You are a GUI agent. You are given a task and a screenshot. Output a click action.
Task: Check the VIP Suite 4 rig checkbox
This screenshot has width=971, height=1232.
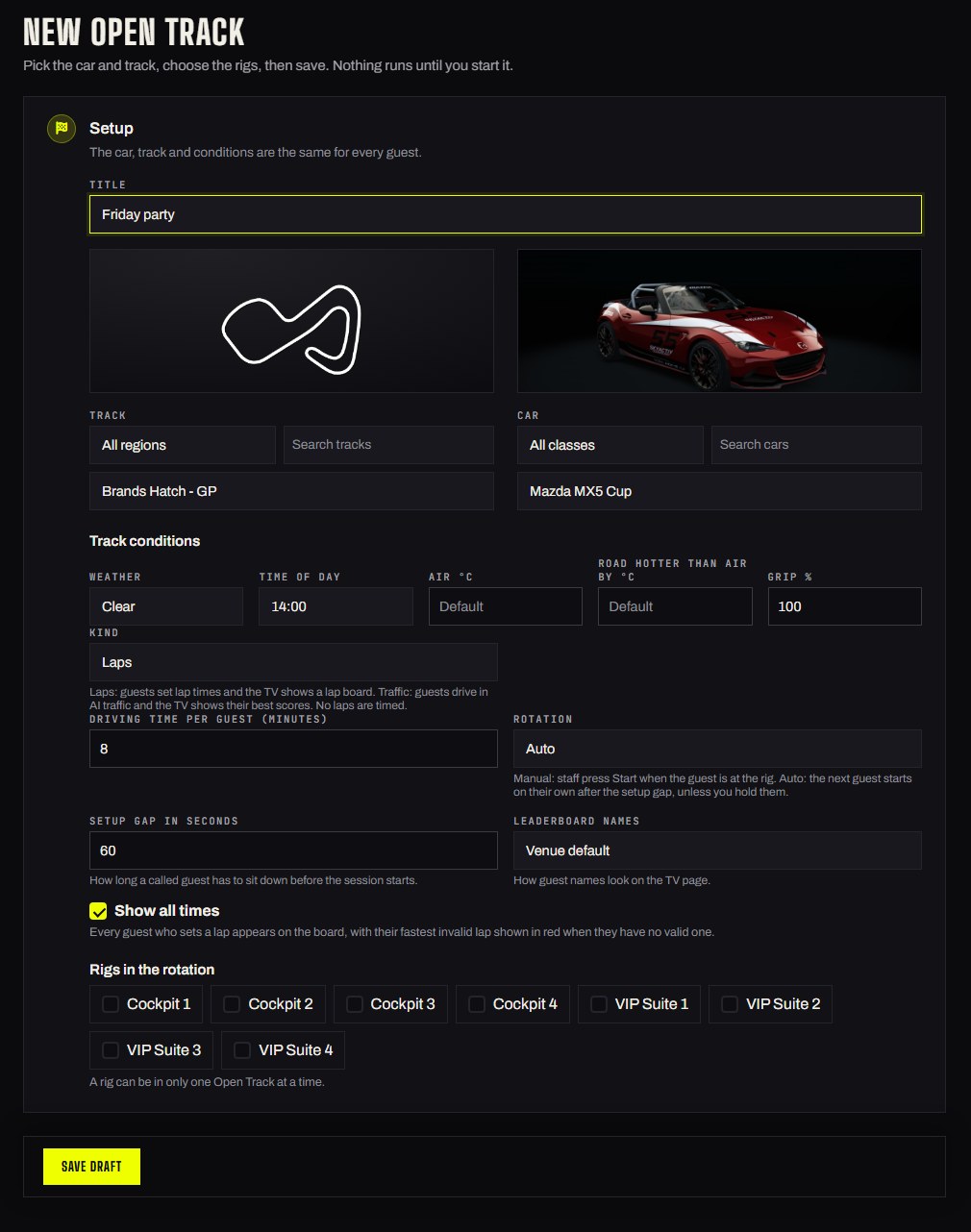click(242, 1050)
